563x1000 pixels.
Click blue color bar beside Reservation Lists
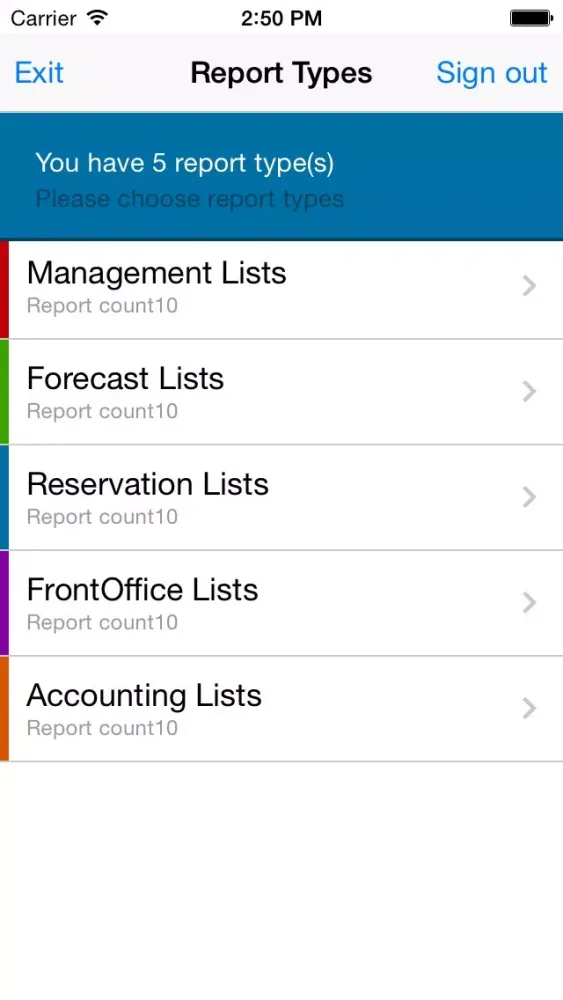tap(4, 497)
